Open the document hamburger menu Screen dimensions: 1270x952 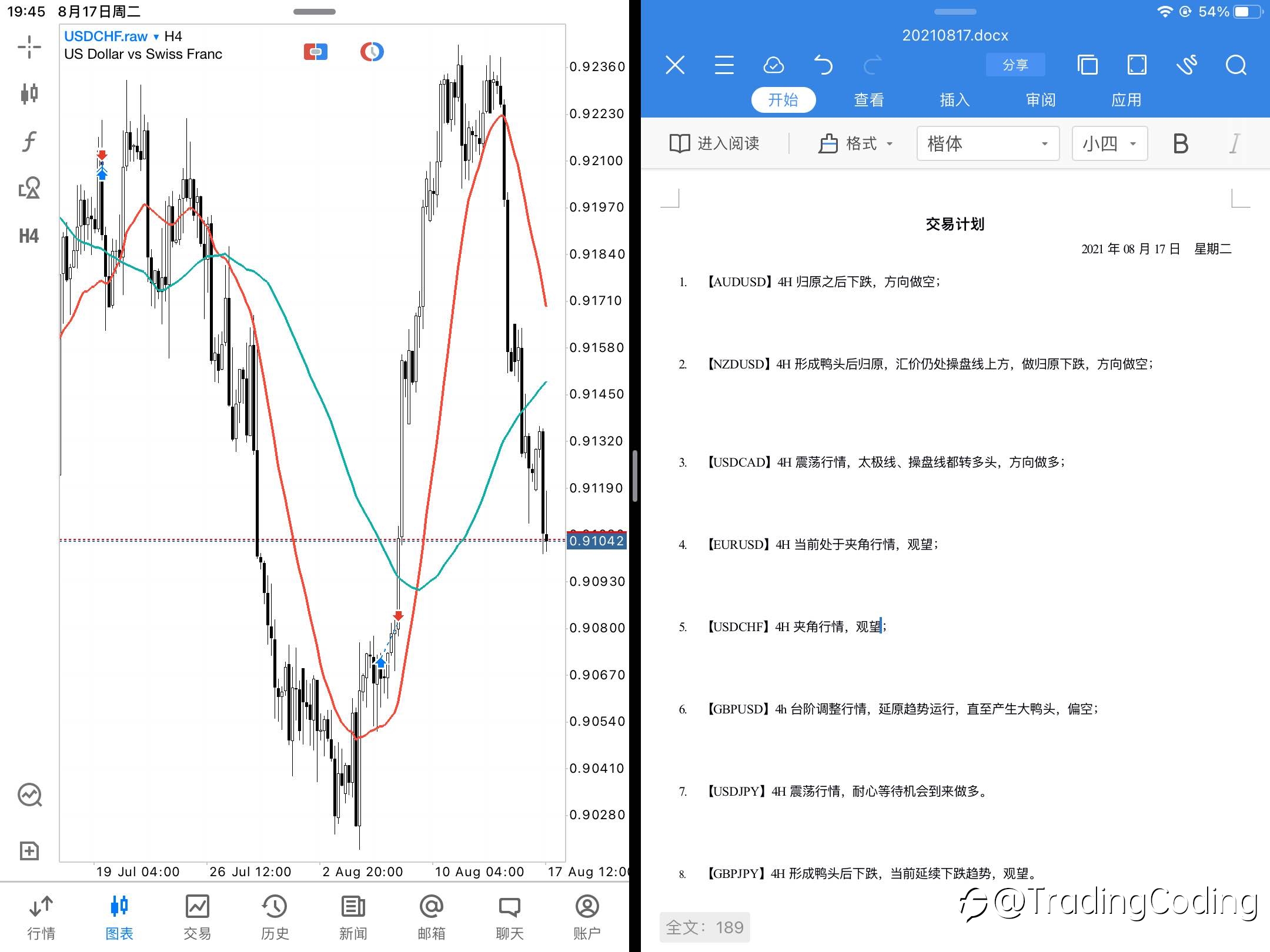[724, 65]
